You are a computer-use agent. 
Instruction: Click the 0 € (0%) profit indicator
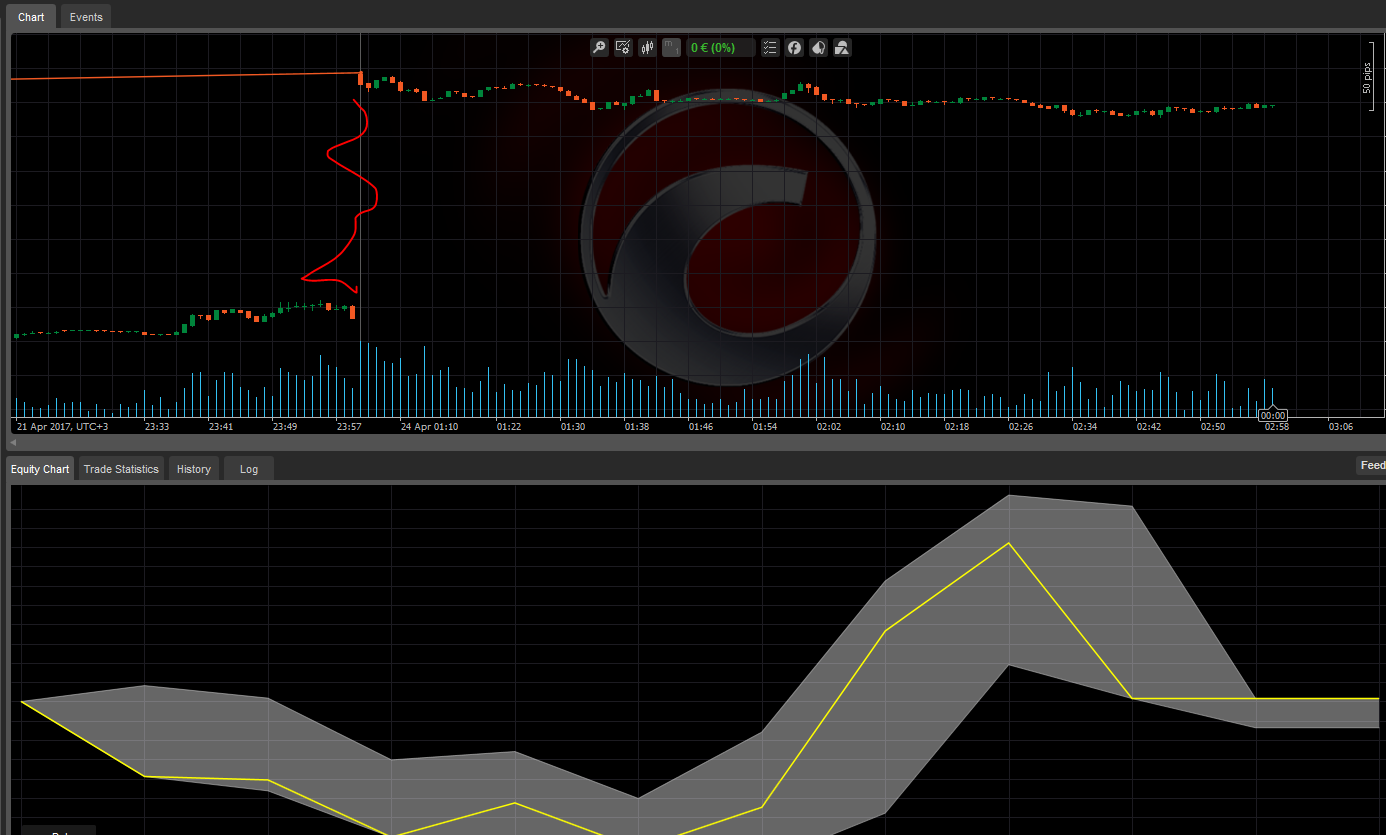(721, 47)
